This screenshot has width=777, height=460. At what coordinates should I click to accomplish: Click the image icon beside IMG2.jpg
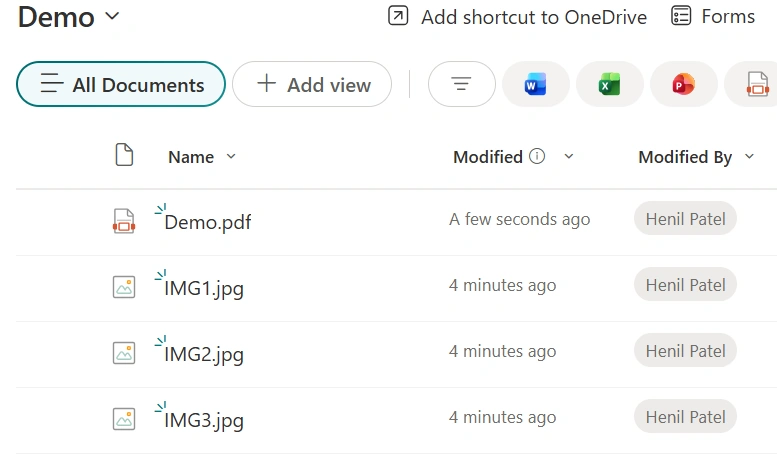pyautogui.click(x=124, y=353)
